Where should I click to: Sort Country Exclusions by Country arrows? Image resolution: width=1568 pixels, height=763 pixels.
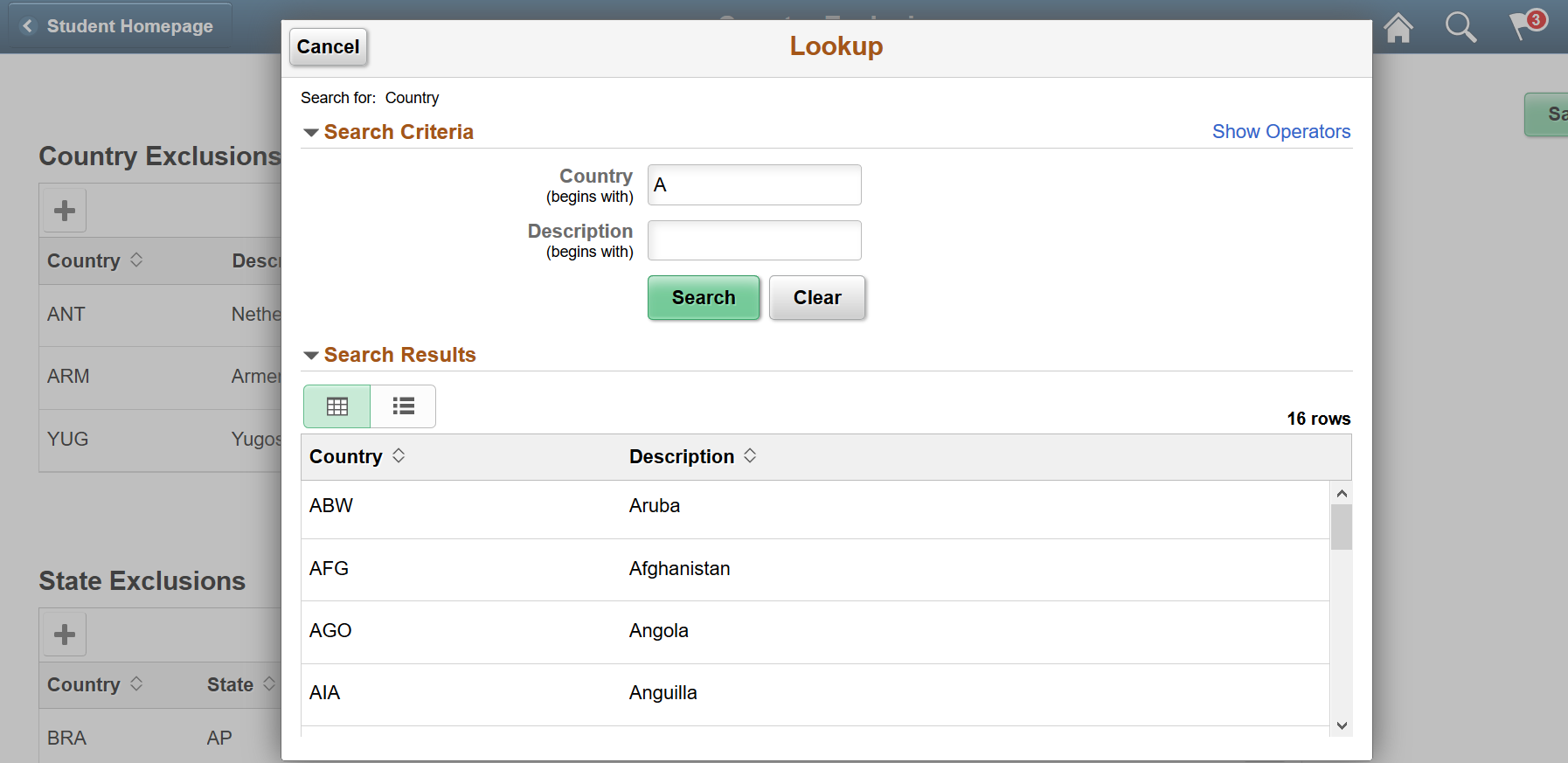pos(136,260)
